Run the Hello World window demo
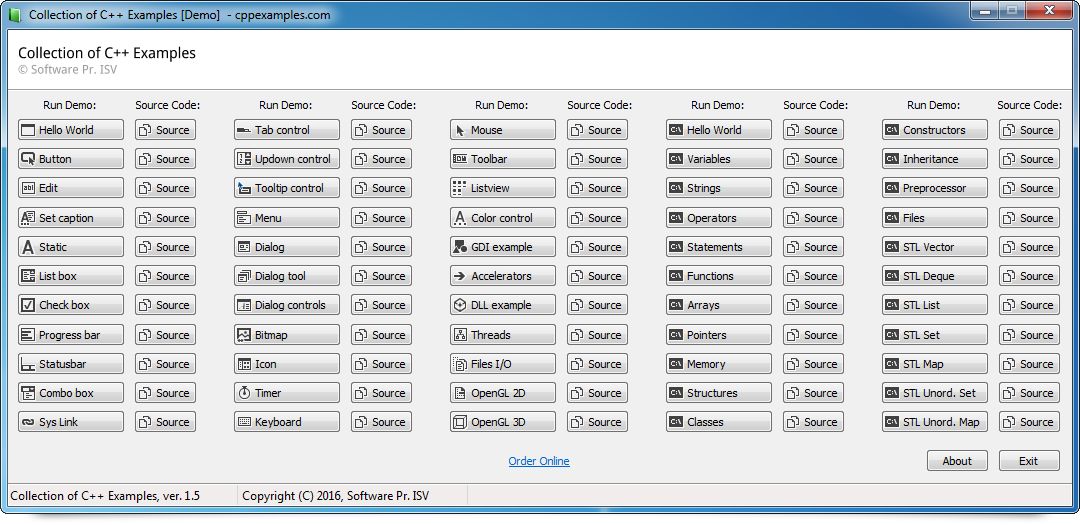This screenshot has height=525, width=1080. coord(71,130)
